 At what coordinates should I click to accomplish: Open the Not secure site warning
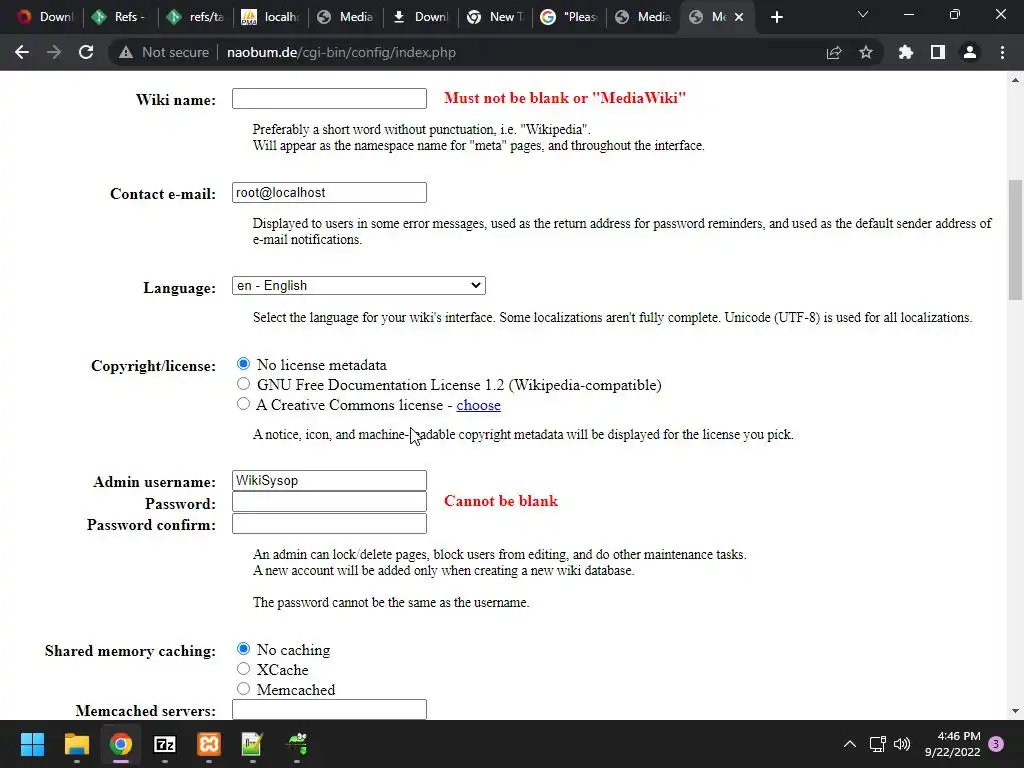click(x=164, y=52)
